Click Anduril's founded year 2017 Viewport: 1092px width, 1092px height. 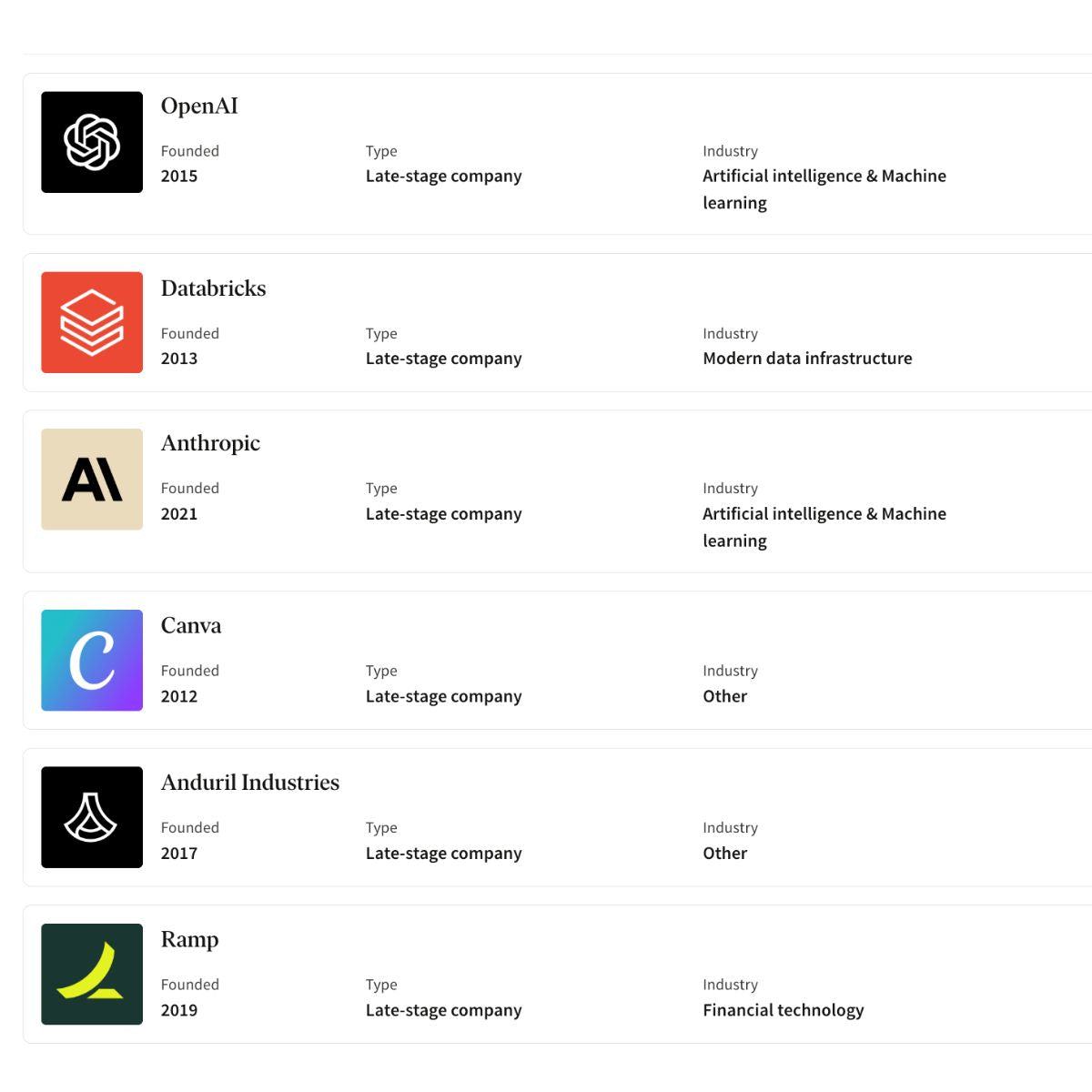click(179, 854)
